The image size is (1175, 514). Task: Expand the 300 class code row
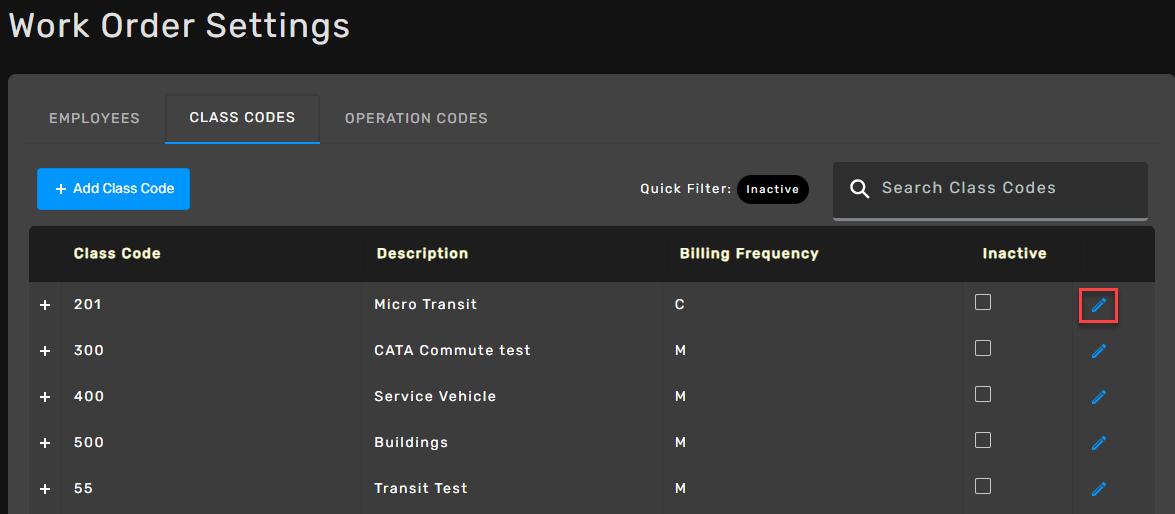[x=45, y=351]
